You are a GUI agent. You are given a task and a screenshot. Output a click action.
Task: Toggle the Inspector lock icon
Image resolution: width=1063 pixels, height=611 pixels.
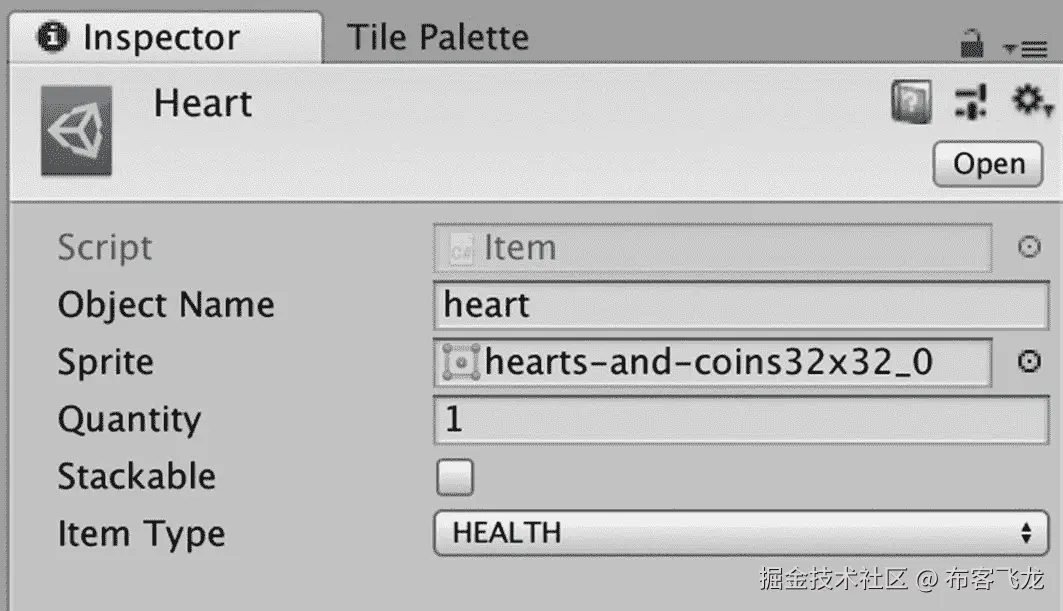click(971, 43)
